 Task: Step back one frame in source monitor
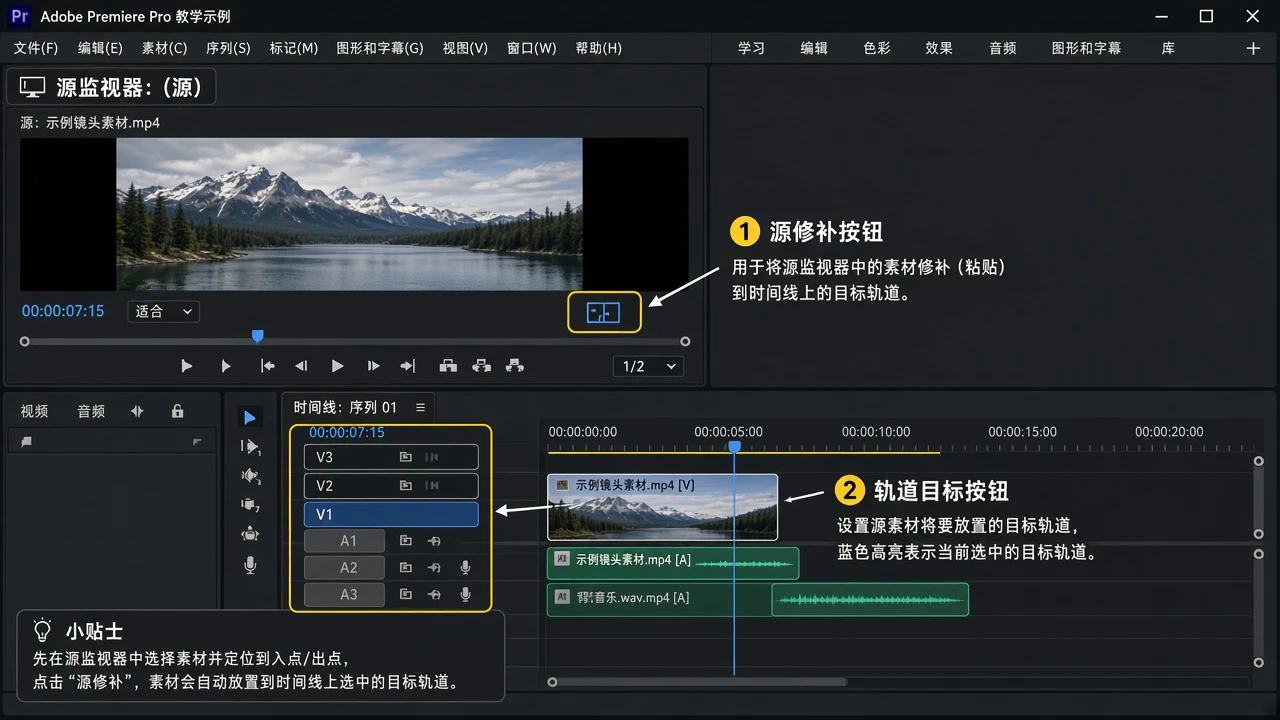click(x=301, y=366)
